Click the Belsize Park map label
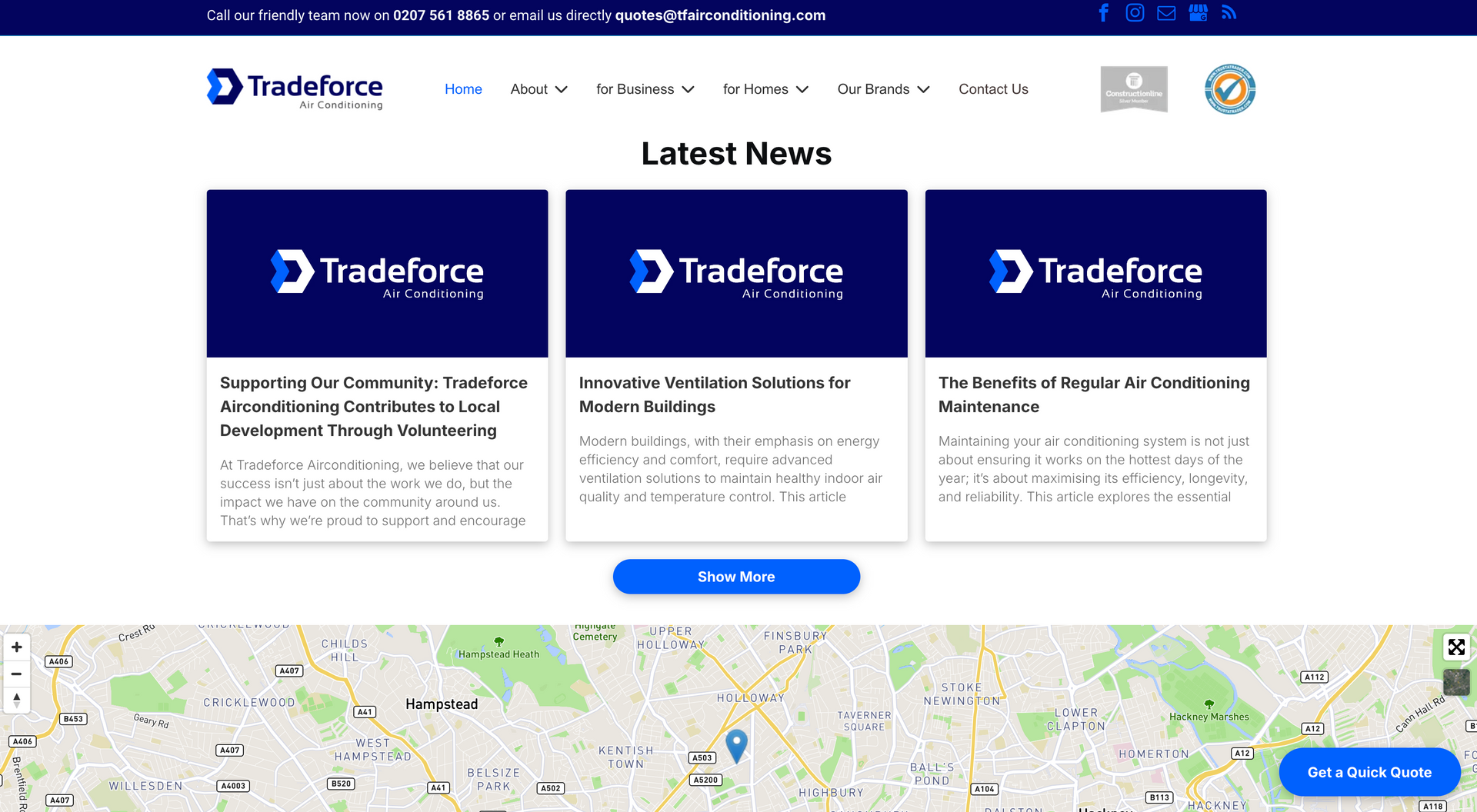This screenshot has width=1477, height=812. pos(493,779)
